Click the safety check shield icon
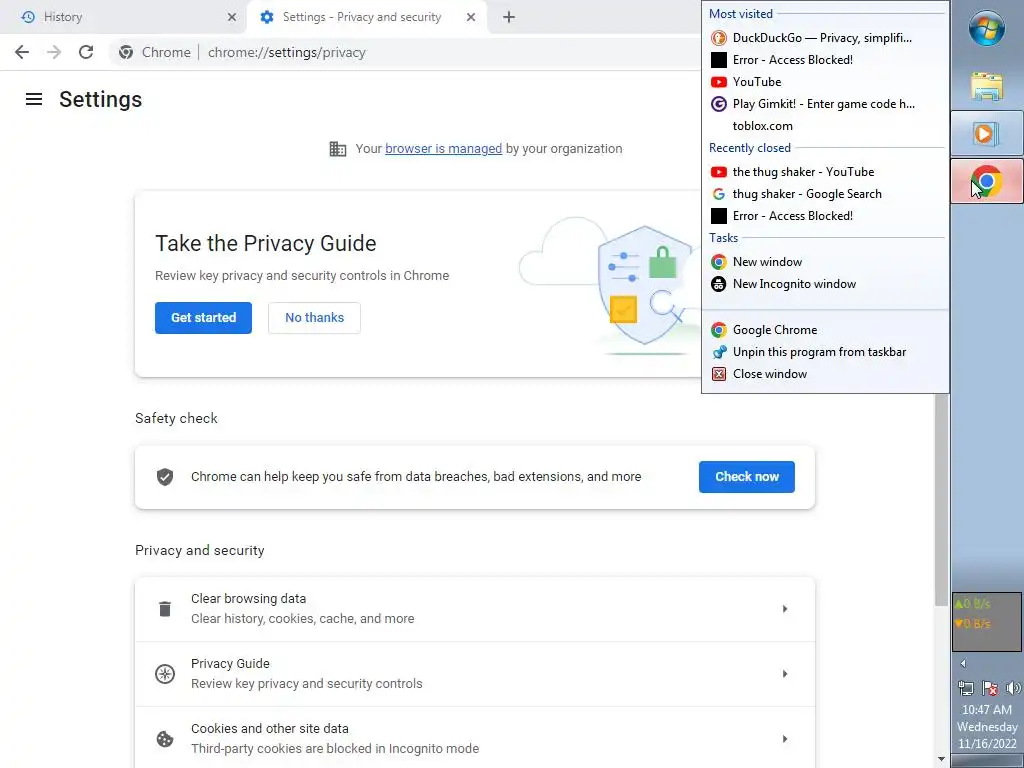The height and width of the screenshot is (768, 1024). [165, 477]
